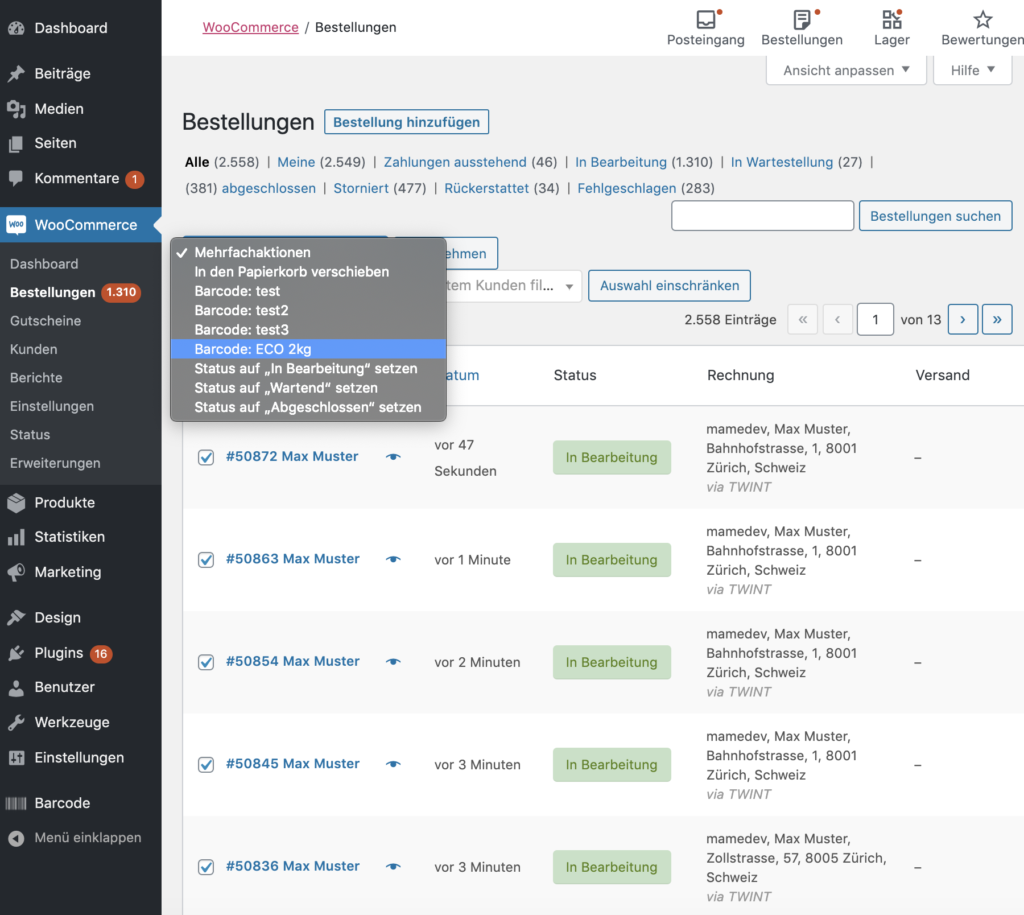This screenshot has height=915, width=1024.
Task: Click the Beiträge pin icon
Action: point(16,74)
